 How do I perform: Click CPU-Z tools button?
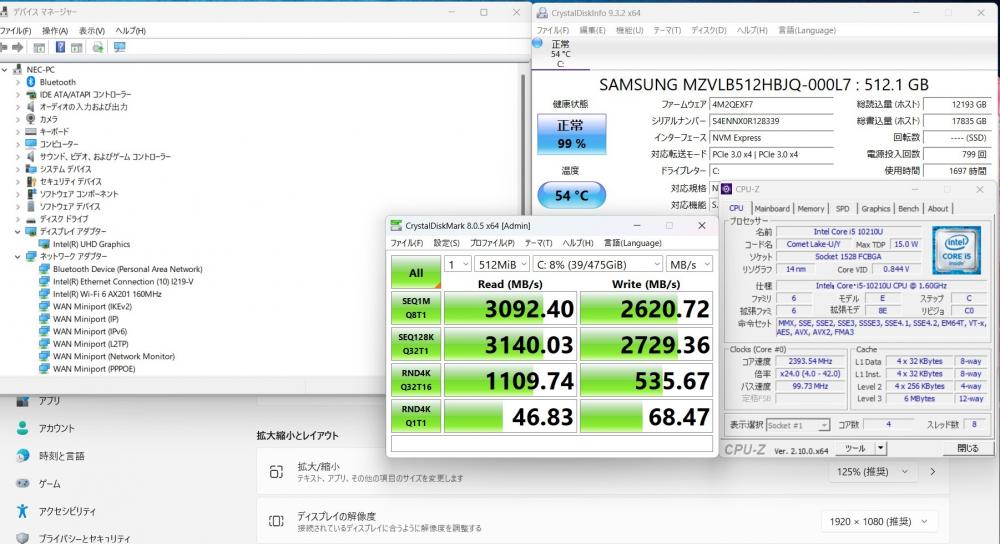click(855, 448)
